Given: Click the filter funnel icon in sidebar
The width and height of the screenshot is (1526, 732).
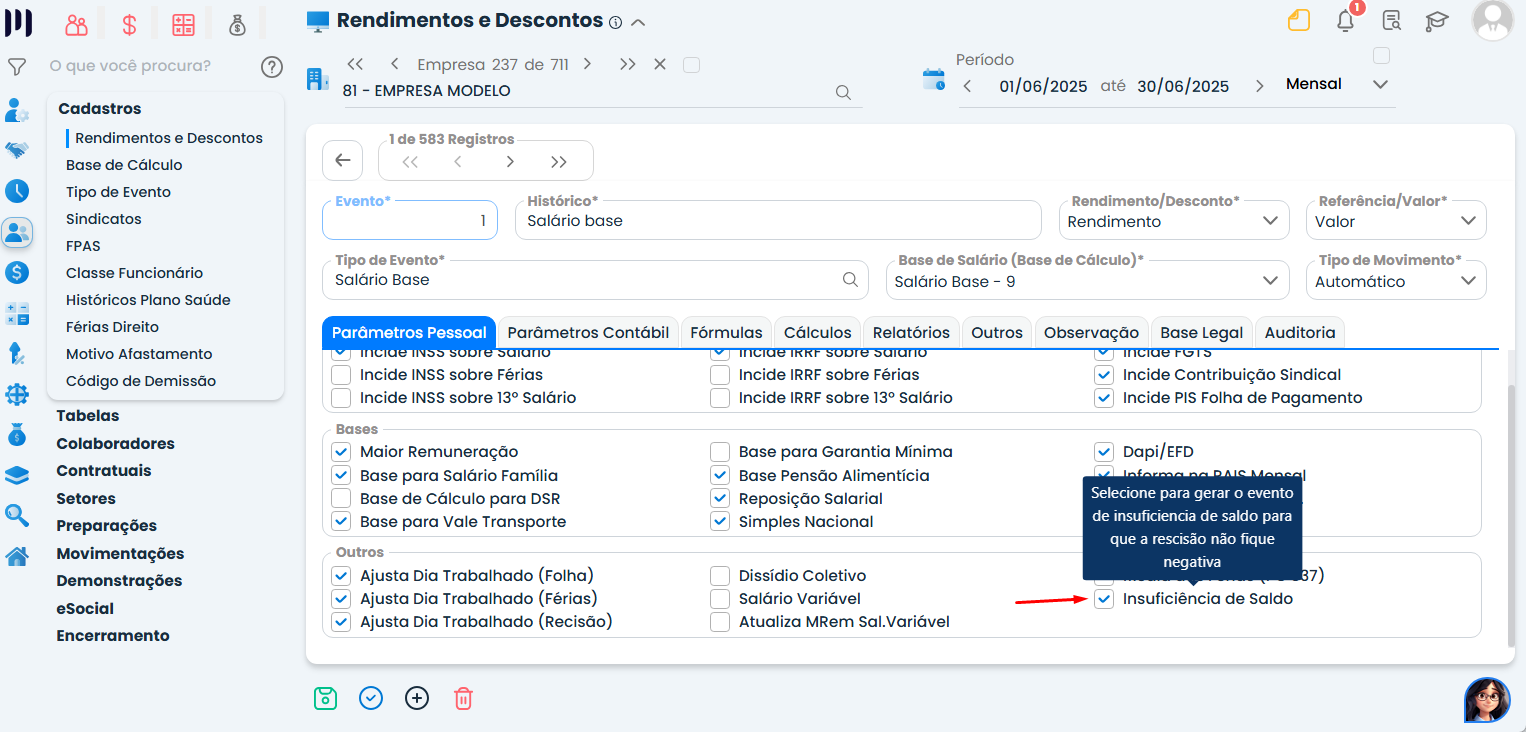Looking at the screenshot, I should click(17, 67).
